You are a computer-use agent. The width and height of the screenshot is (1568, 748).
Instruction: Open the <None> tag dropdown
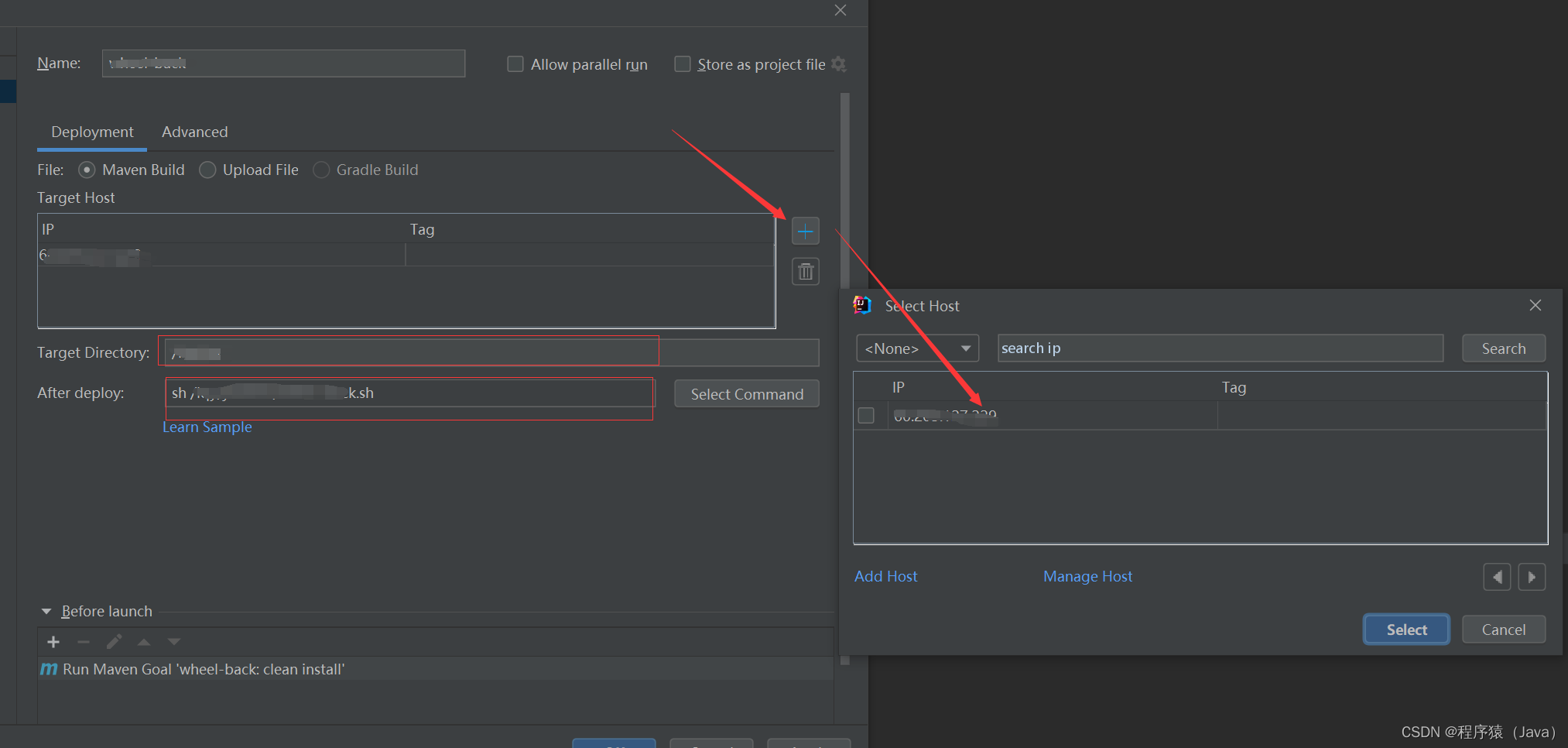tap(917, 348)
